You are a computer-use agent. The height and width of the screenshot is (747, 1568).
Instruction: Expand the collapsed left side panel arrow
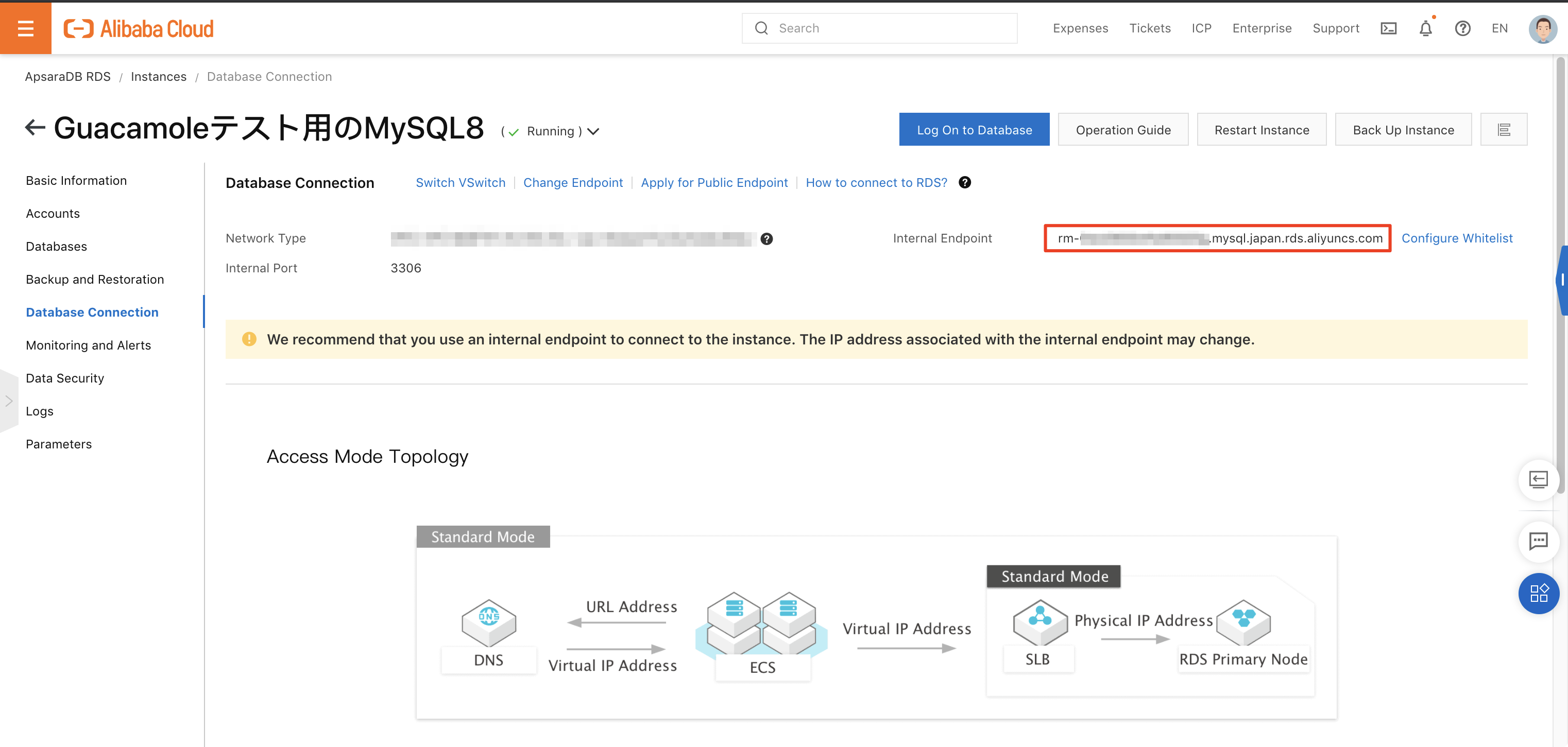tap(9, 401)
